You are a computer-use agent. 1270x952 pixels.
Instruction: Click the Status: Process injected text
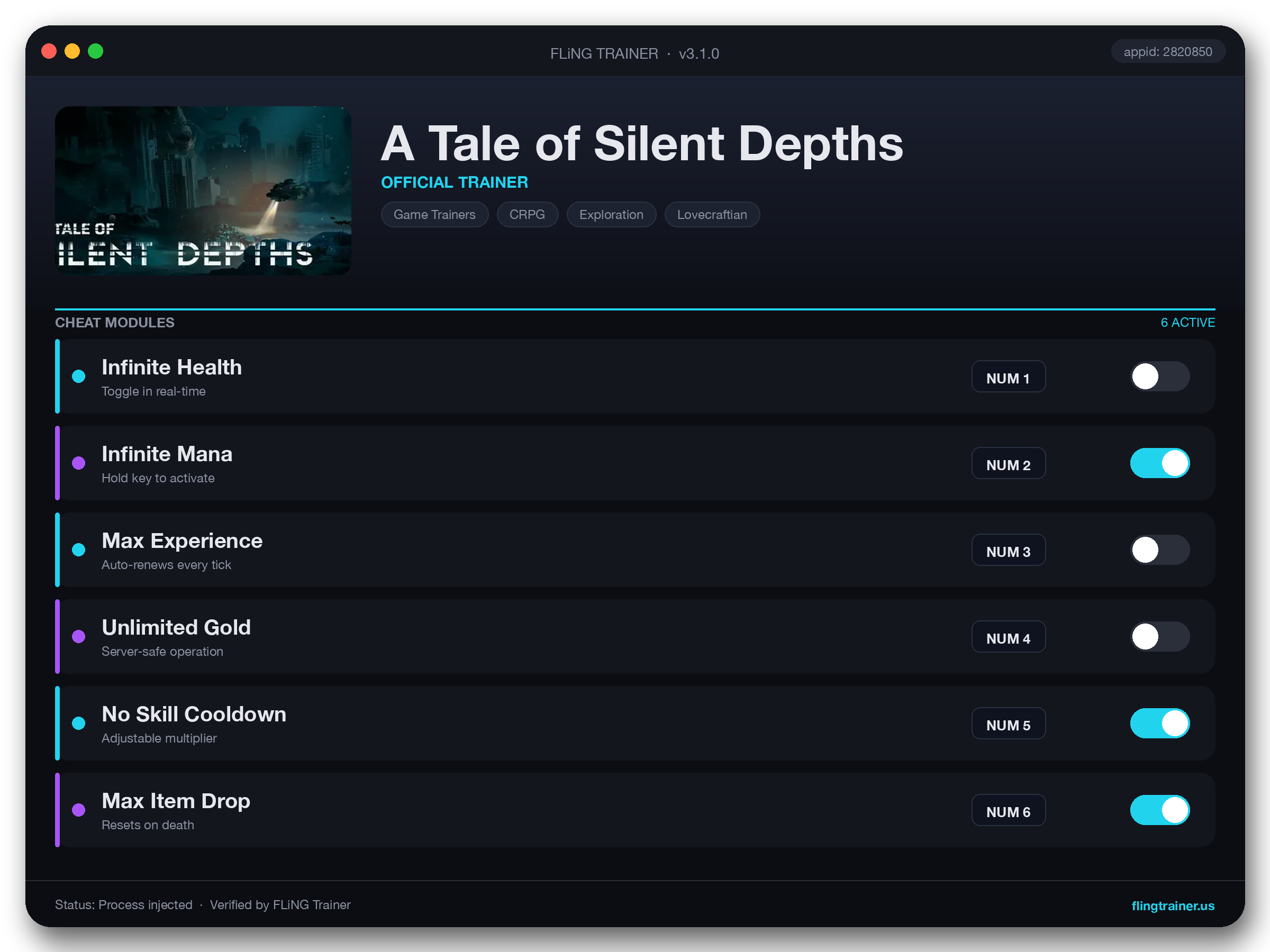(x=124, y=905)
